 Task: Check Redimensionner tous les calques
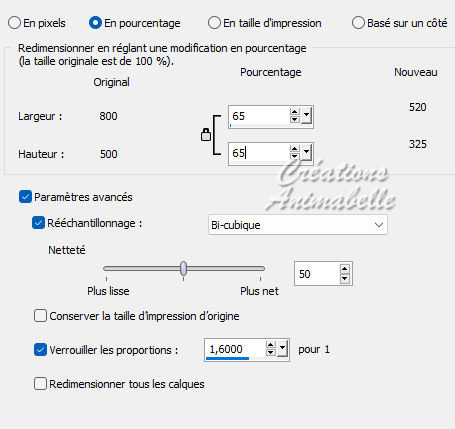click(40, 384)
